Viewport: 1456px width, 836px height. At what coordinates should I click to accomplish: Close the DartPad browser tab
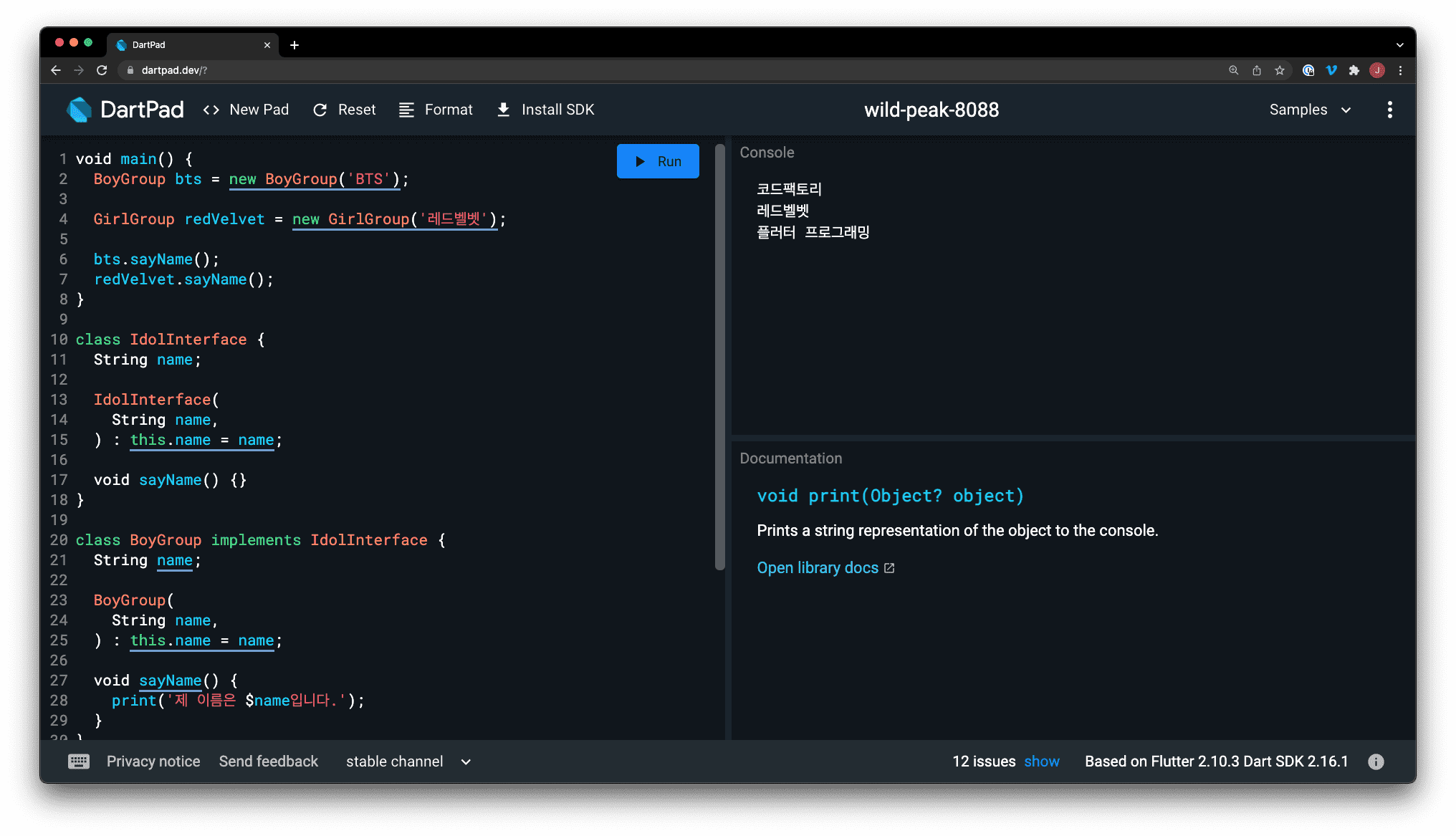click(x=267, y=45)
